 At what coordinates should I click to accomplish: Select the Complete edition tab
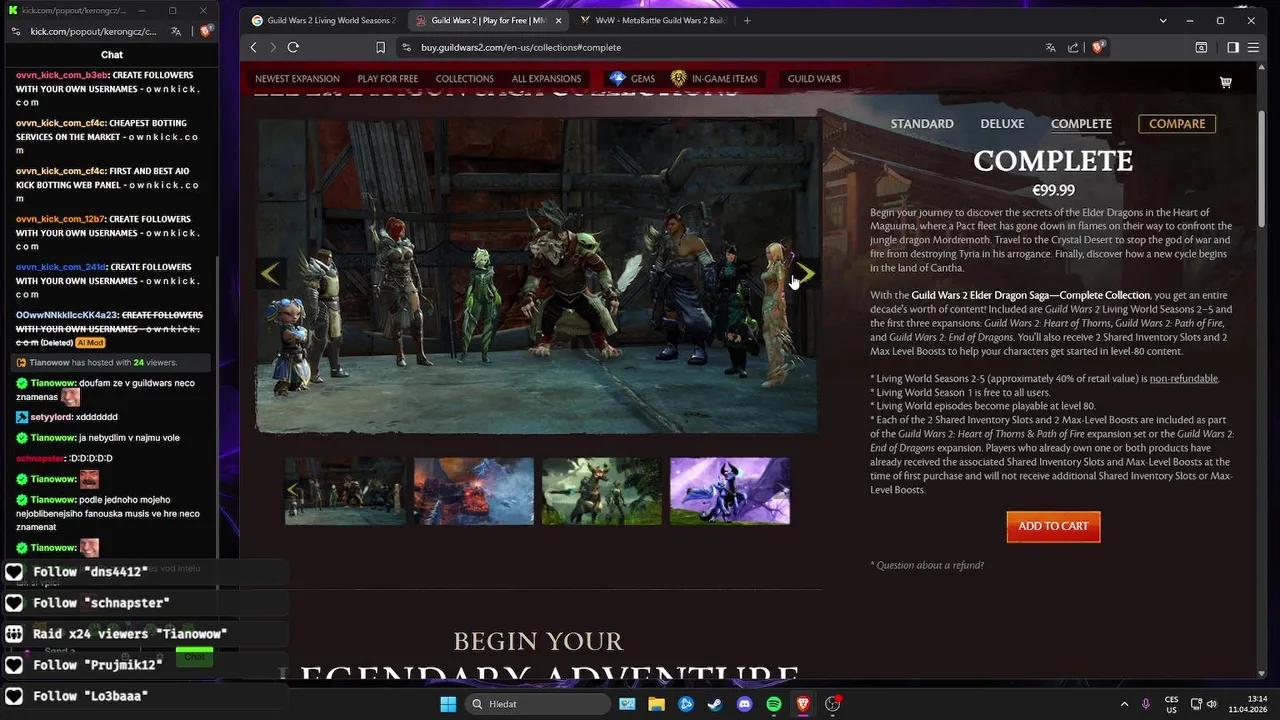[1081, 124]
